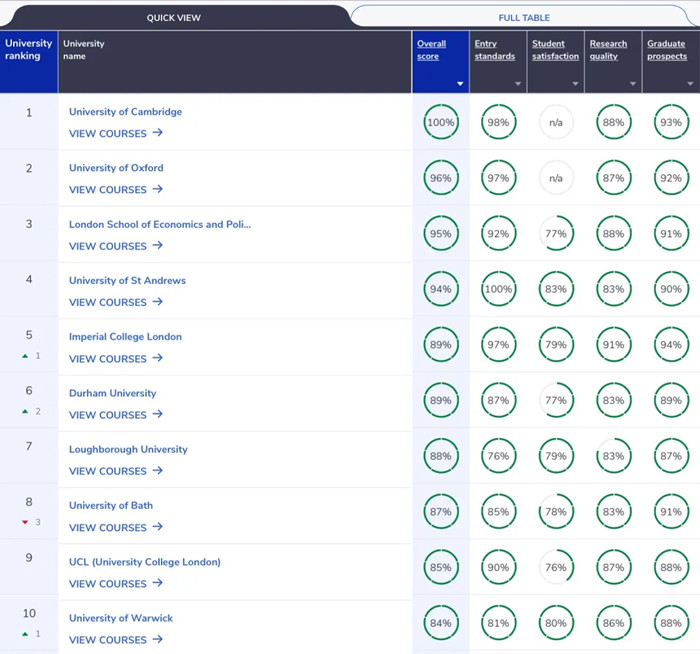This screenshot has width=700, height=654.
Task: Click the Research quality dropdown arrow
Action: [x=633, y=84]
